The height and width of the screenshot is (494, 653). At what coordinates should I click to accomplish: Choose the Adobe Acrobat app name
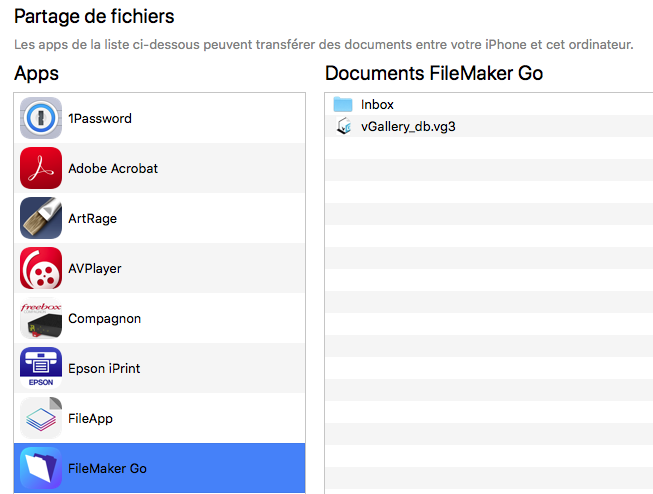(x=113, y=168)
